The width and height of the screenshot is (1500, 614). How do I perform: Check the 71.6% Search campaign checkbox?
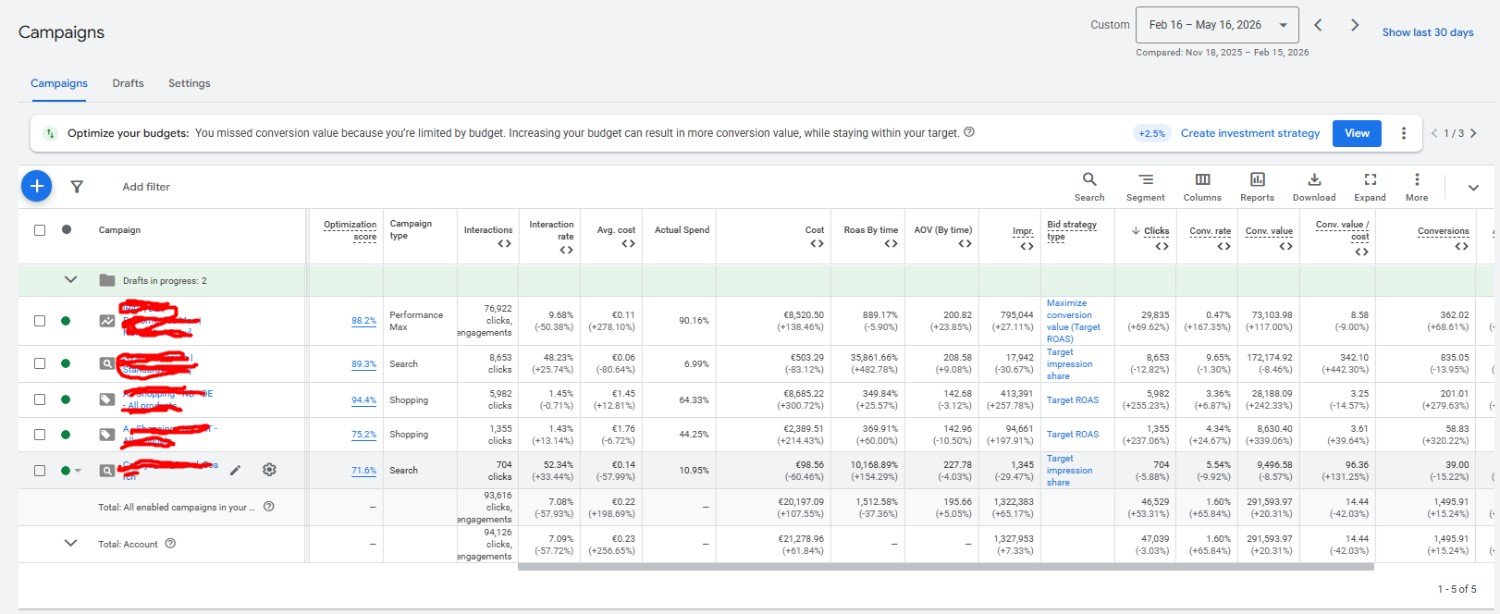coord(40,470)
